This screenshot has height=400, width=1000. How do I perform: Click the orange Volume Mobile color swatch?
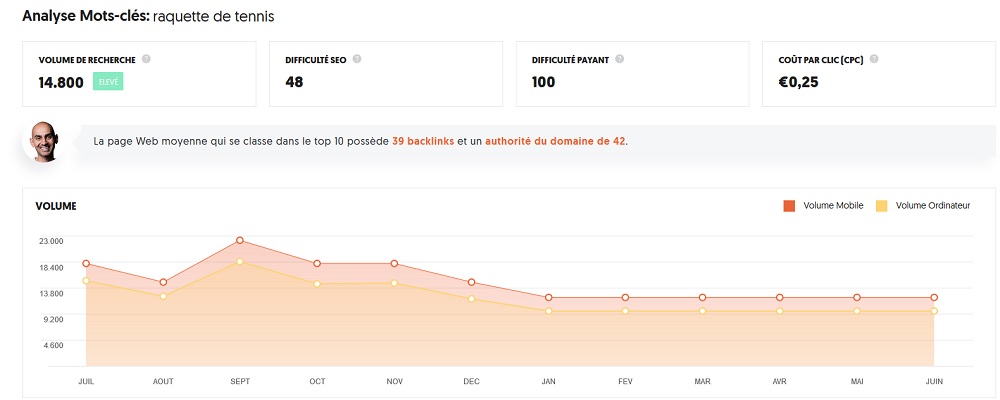pyautogui.click(x=789, y=206)
